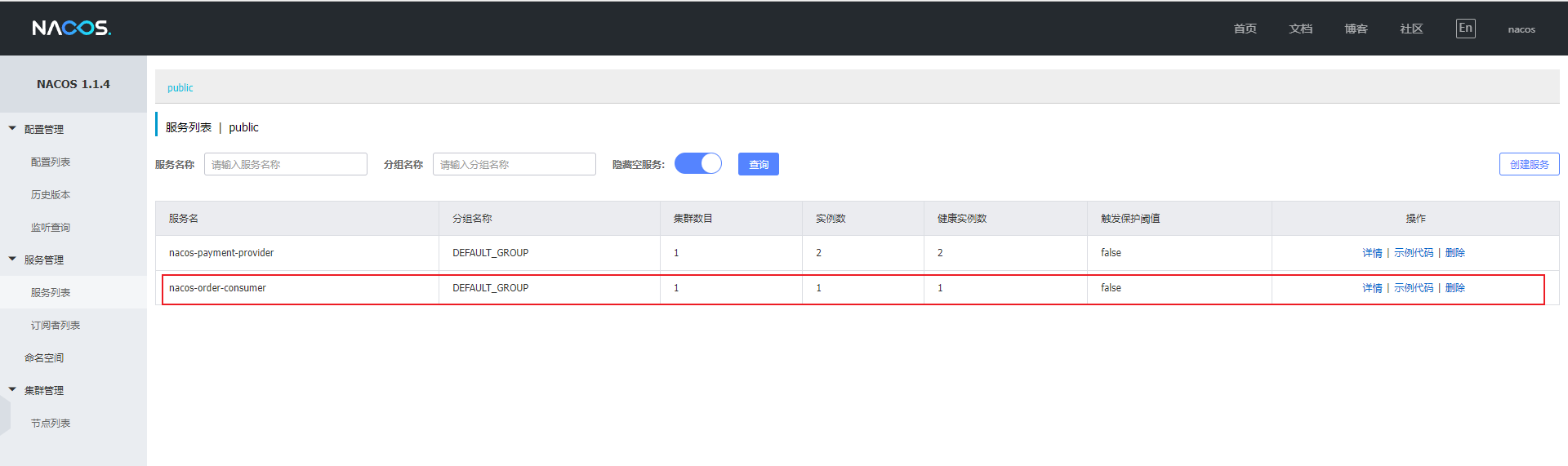This screenshot has width=1568, height=466.
Task: Click the nacos-order-consumer service name
Action: 217,288
